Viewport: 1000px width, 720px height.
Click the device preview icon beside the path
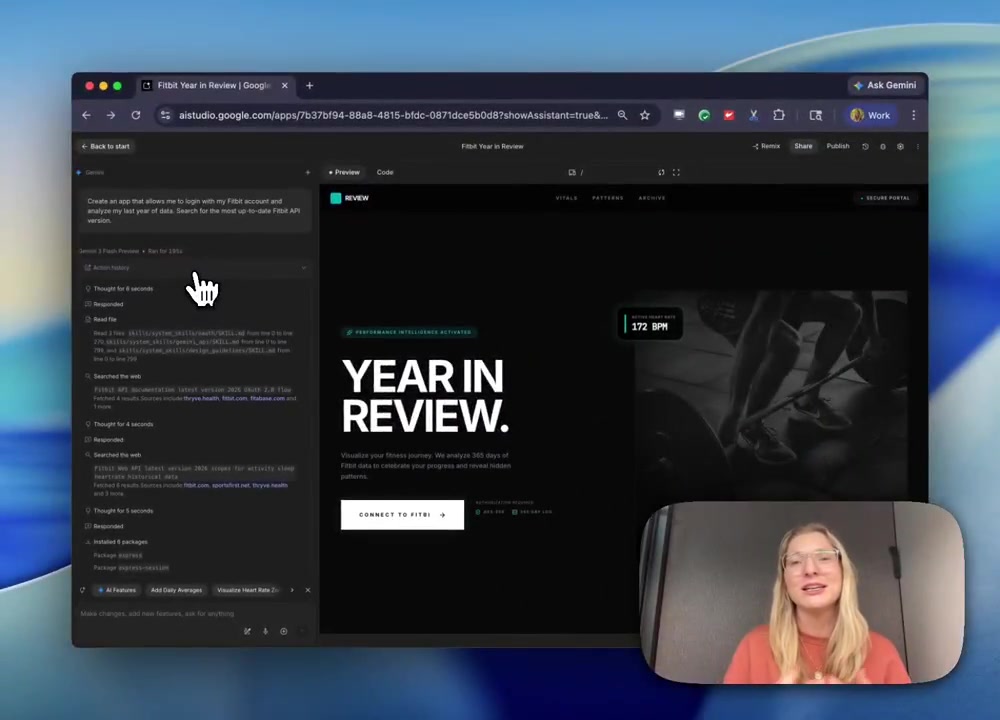click(572, 173)
